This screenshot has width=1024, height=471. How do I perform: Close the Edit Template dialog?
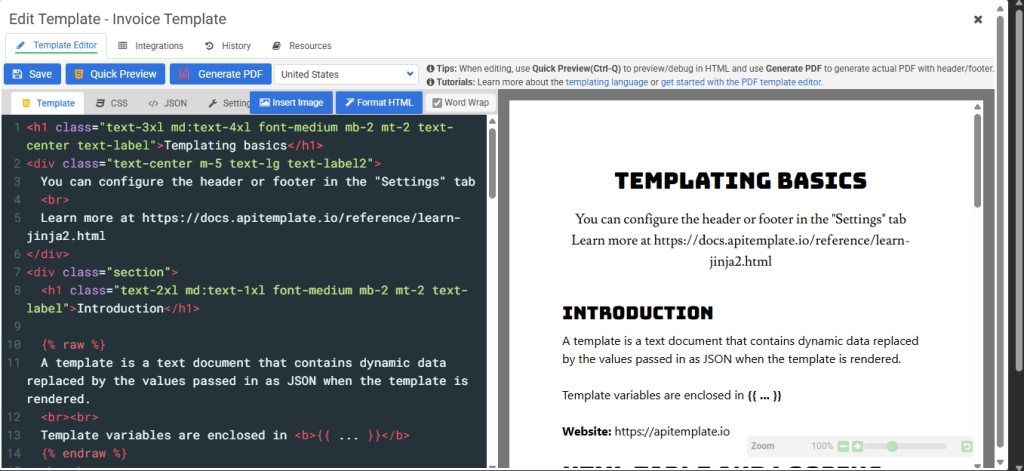tap(978, 19)
